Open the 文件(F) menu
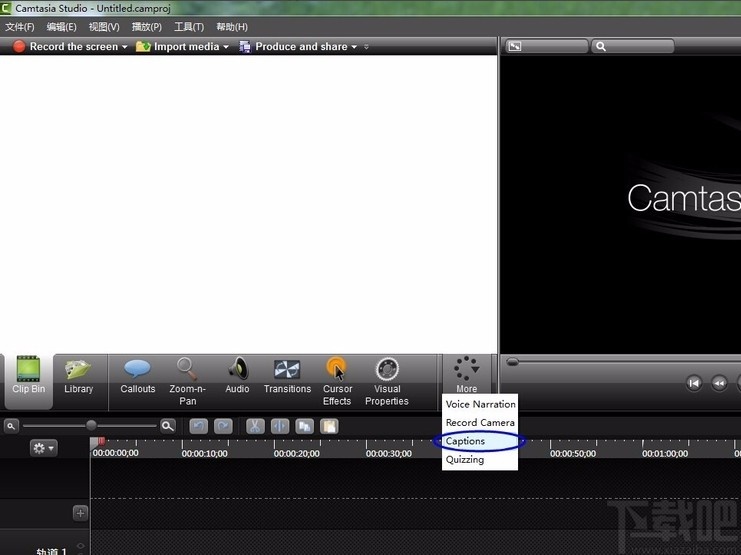Image resolution: width=741 pixels, height=555 pixels. 20,27
